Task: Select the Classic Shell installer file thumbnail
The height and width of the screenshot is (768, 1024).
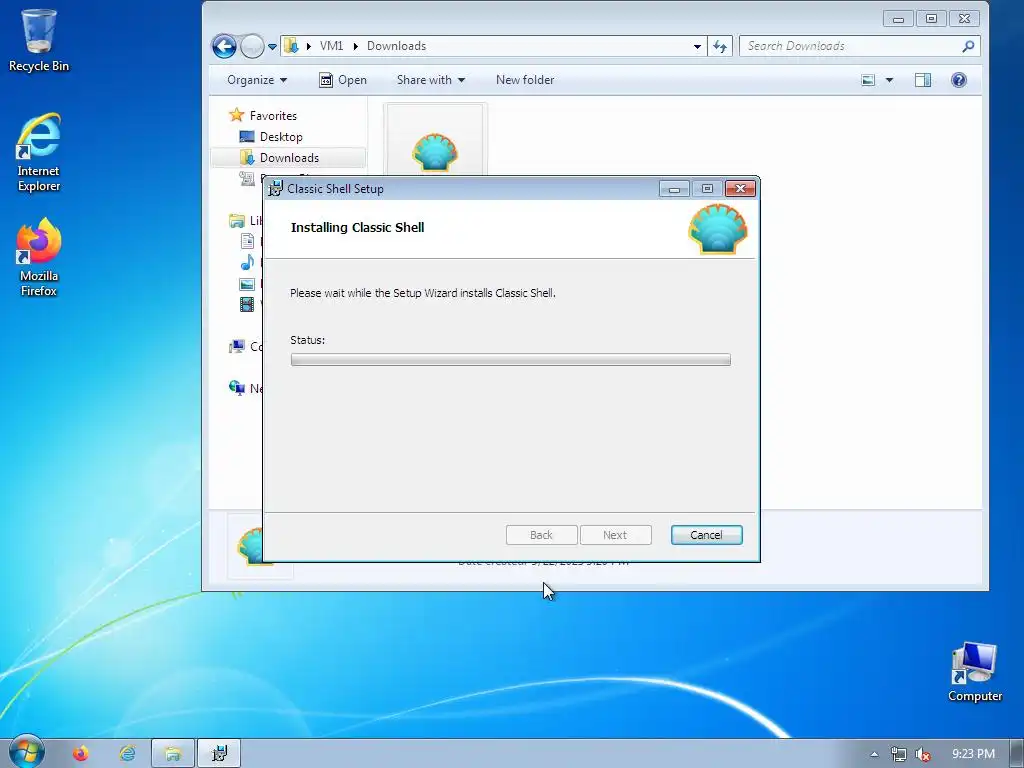Action: pyautogui.click(x=435, y=150)
